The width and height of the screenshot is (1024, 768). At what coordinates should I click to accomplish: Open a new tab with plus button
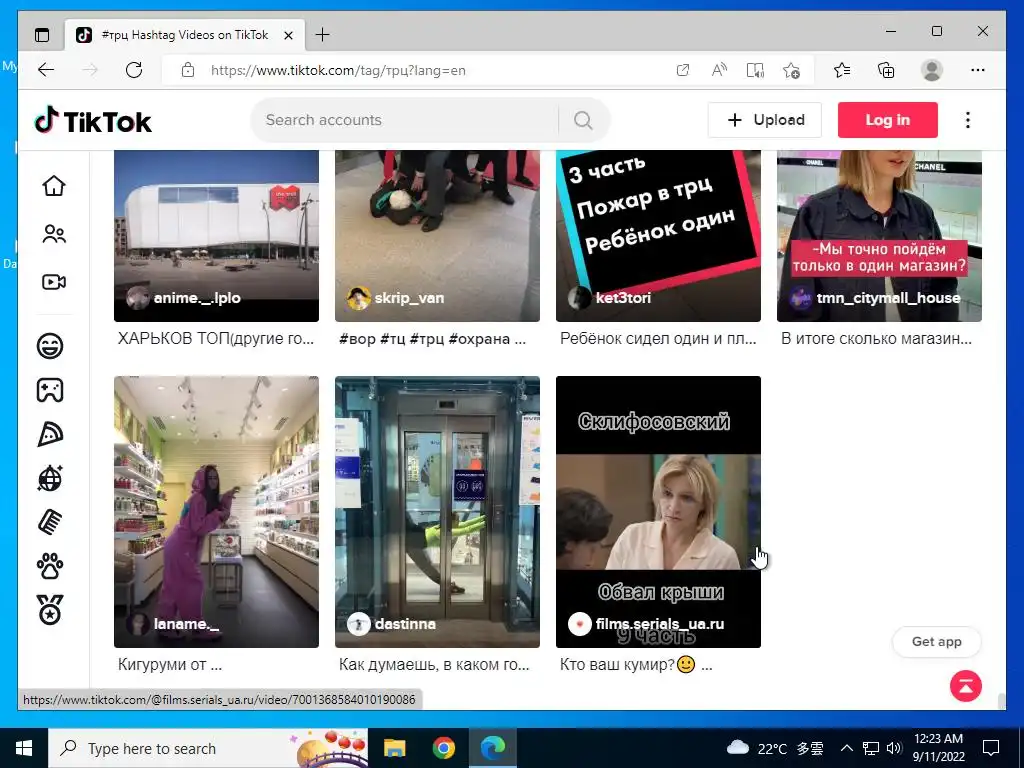coord(323,35)
